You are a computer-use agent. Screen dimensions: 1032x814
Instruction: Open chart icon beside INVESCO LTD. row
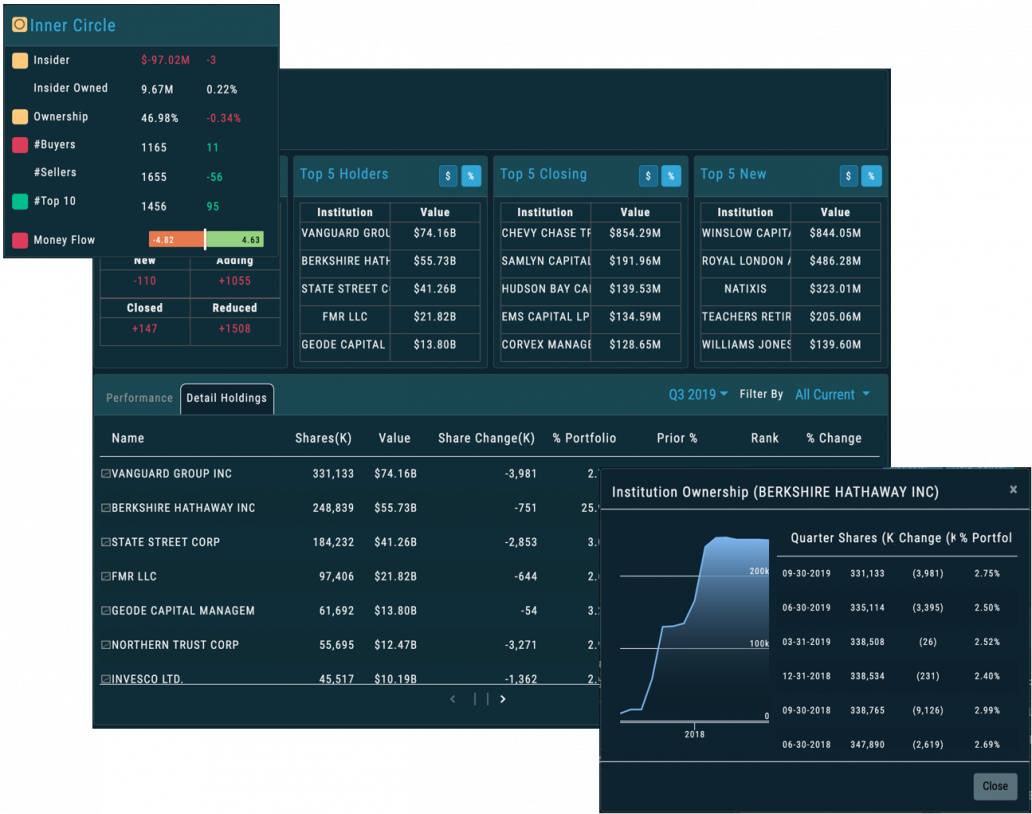(105, 678)
